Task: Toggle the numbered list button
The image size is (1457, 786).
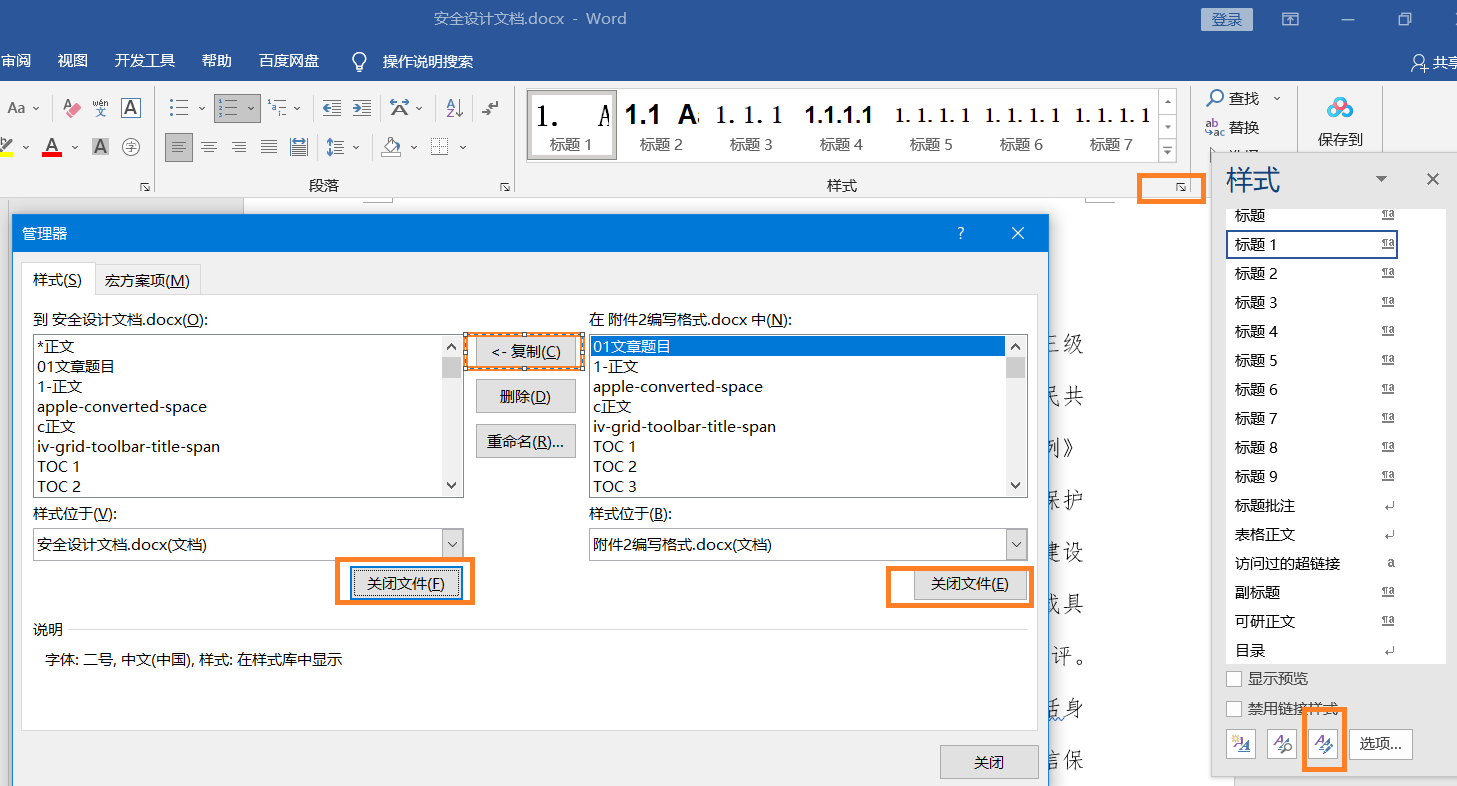Action: (228, 107)
